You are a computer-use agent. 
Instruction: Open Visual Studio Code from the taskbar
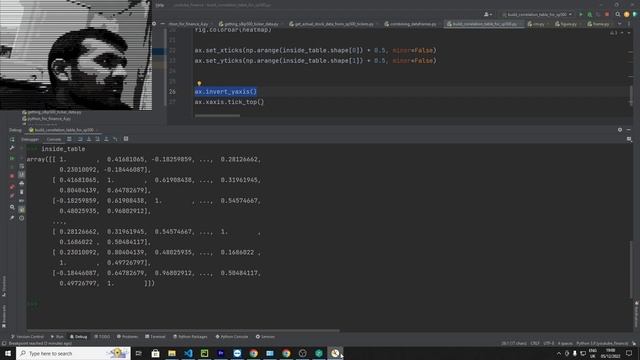[x=188, y=353]
